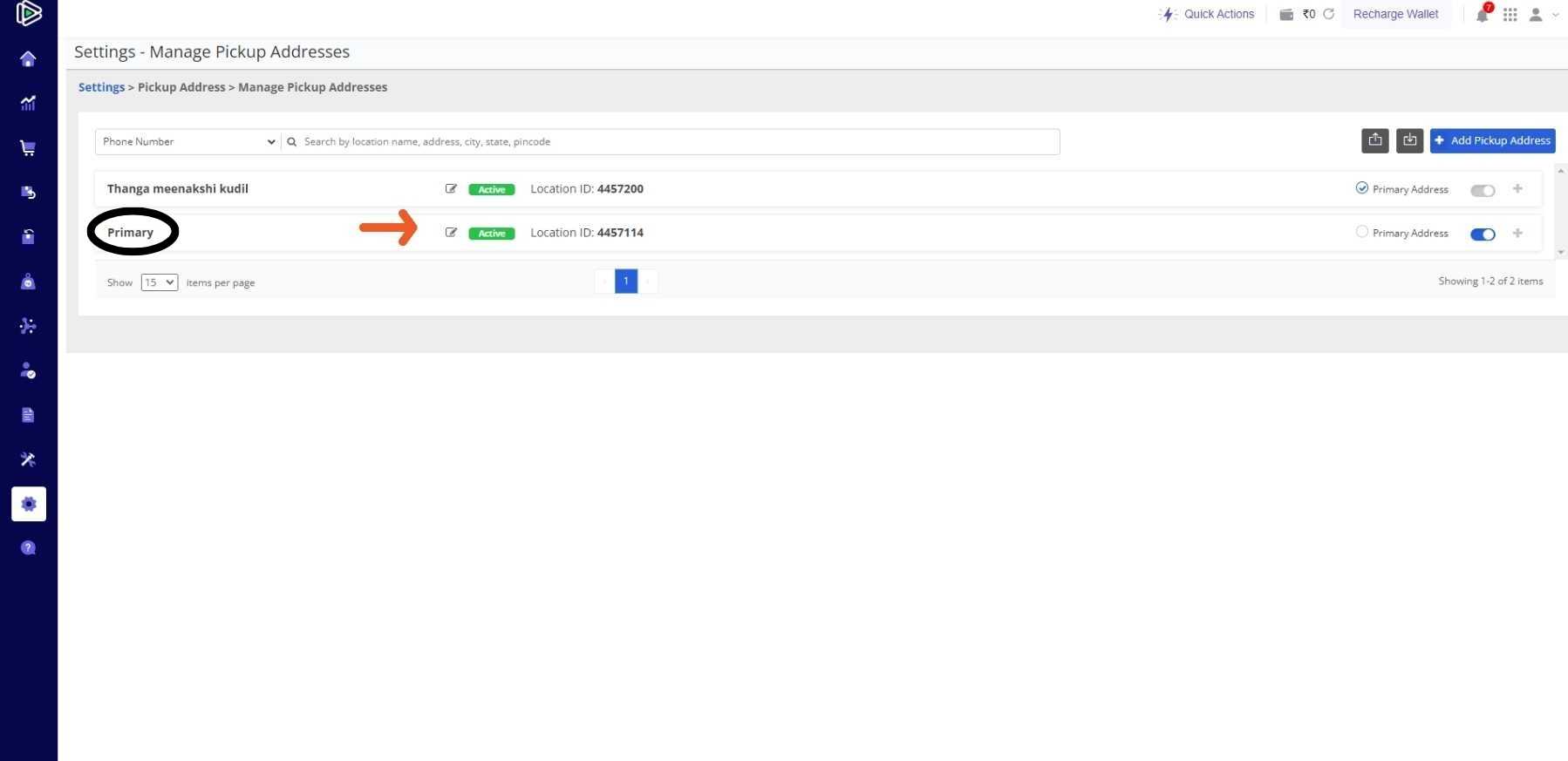Click the next page arrow

pos(648,281)
